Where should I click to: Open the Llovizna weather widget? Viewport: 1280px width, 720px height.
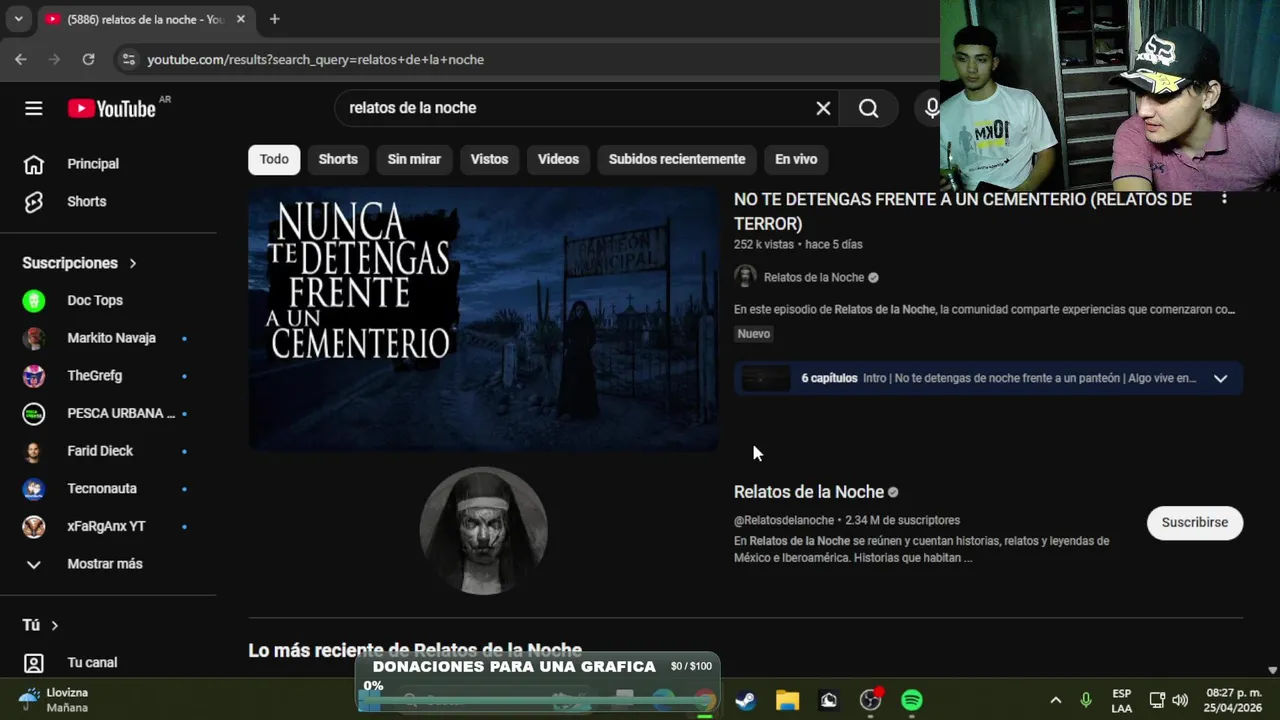pos(55,700)
